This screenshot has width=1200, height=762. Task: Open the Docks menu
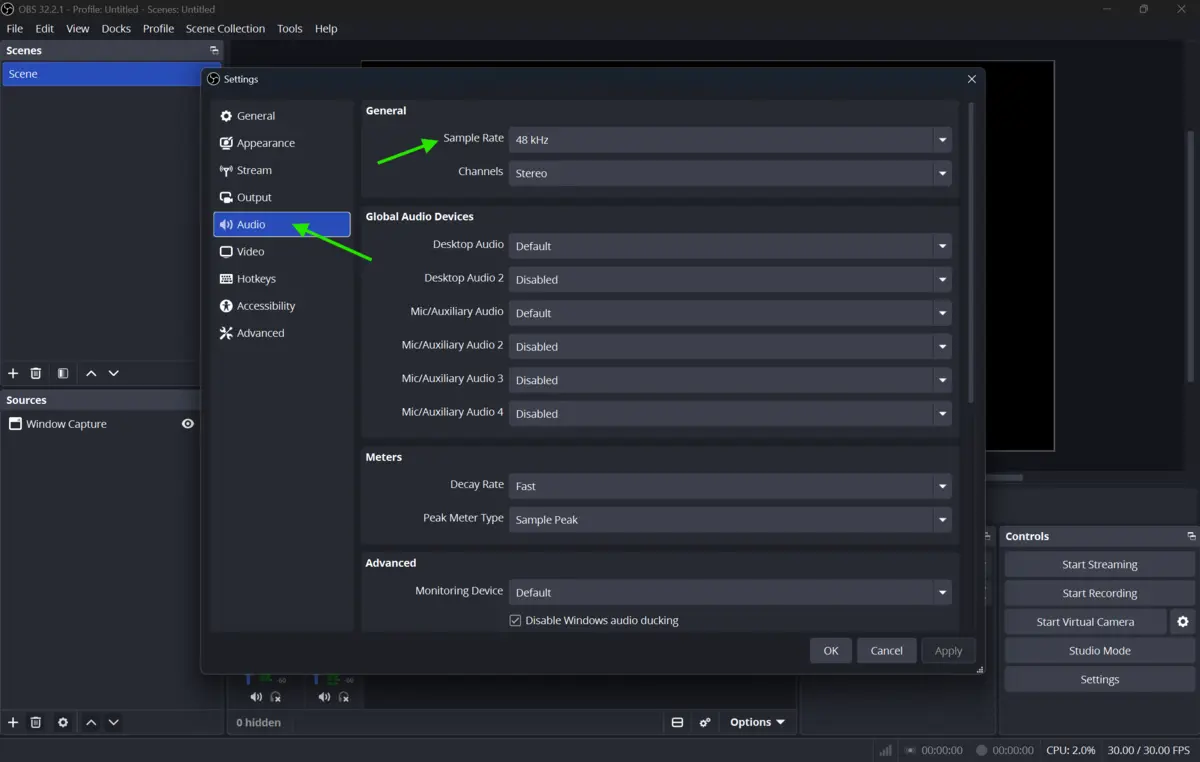point(116,29)
